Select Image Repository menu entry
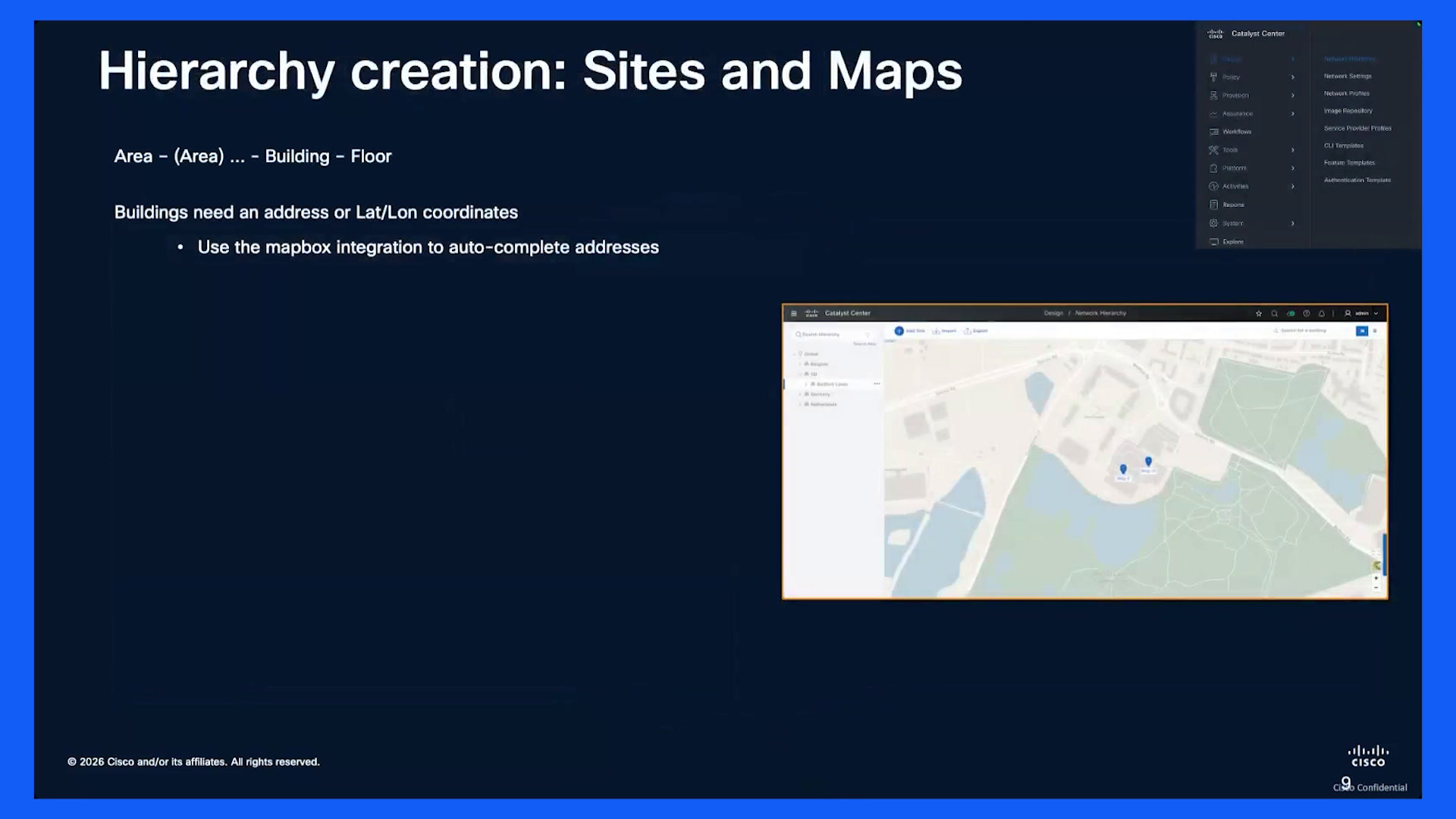 1348,111
